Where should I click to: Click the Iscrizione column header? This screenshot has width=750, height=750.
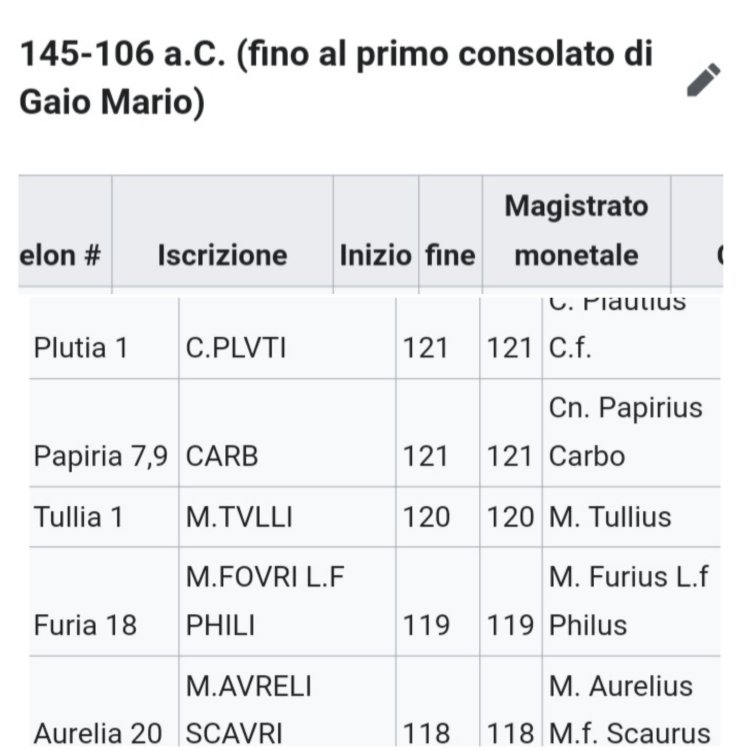click(x=222, y=255)
